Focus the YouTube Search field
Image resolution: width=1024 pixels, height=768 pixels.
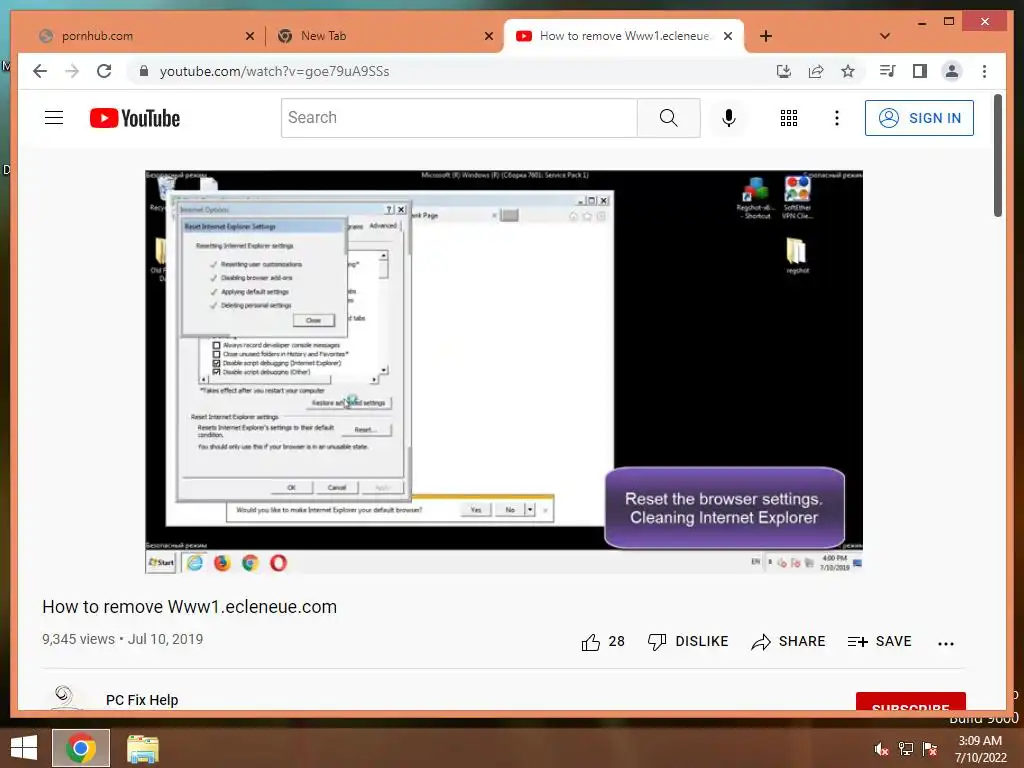click(459, 118)
